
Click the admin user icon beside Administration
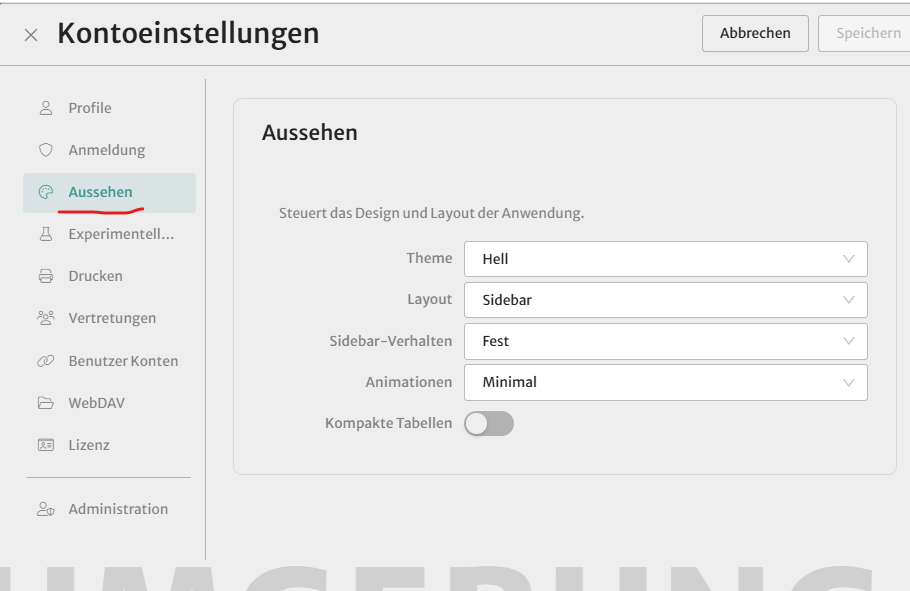(46, 509)
